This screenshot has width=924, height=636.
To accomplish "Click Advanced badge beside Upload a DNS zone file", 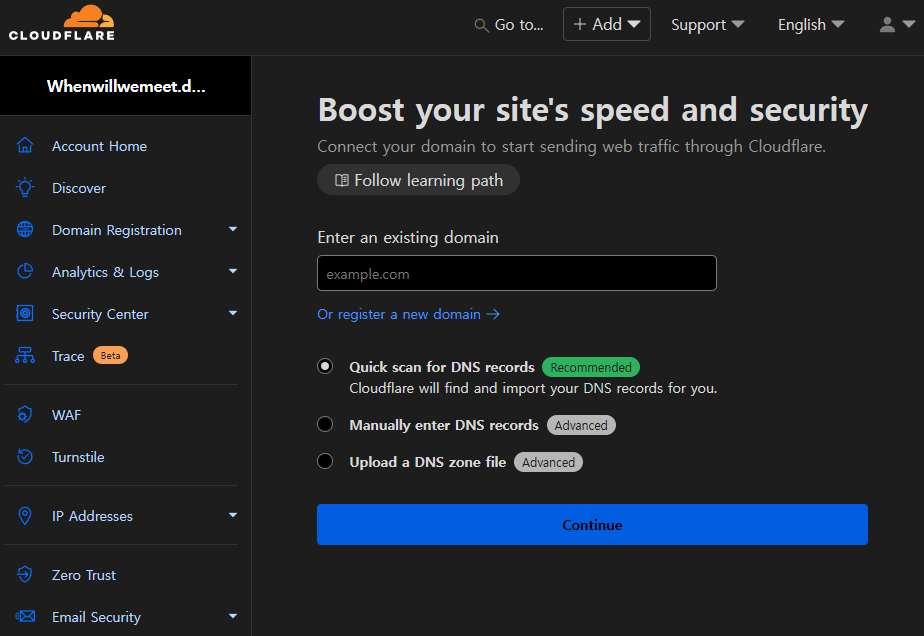I will pyautogui.click(x=548, y=462).
